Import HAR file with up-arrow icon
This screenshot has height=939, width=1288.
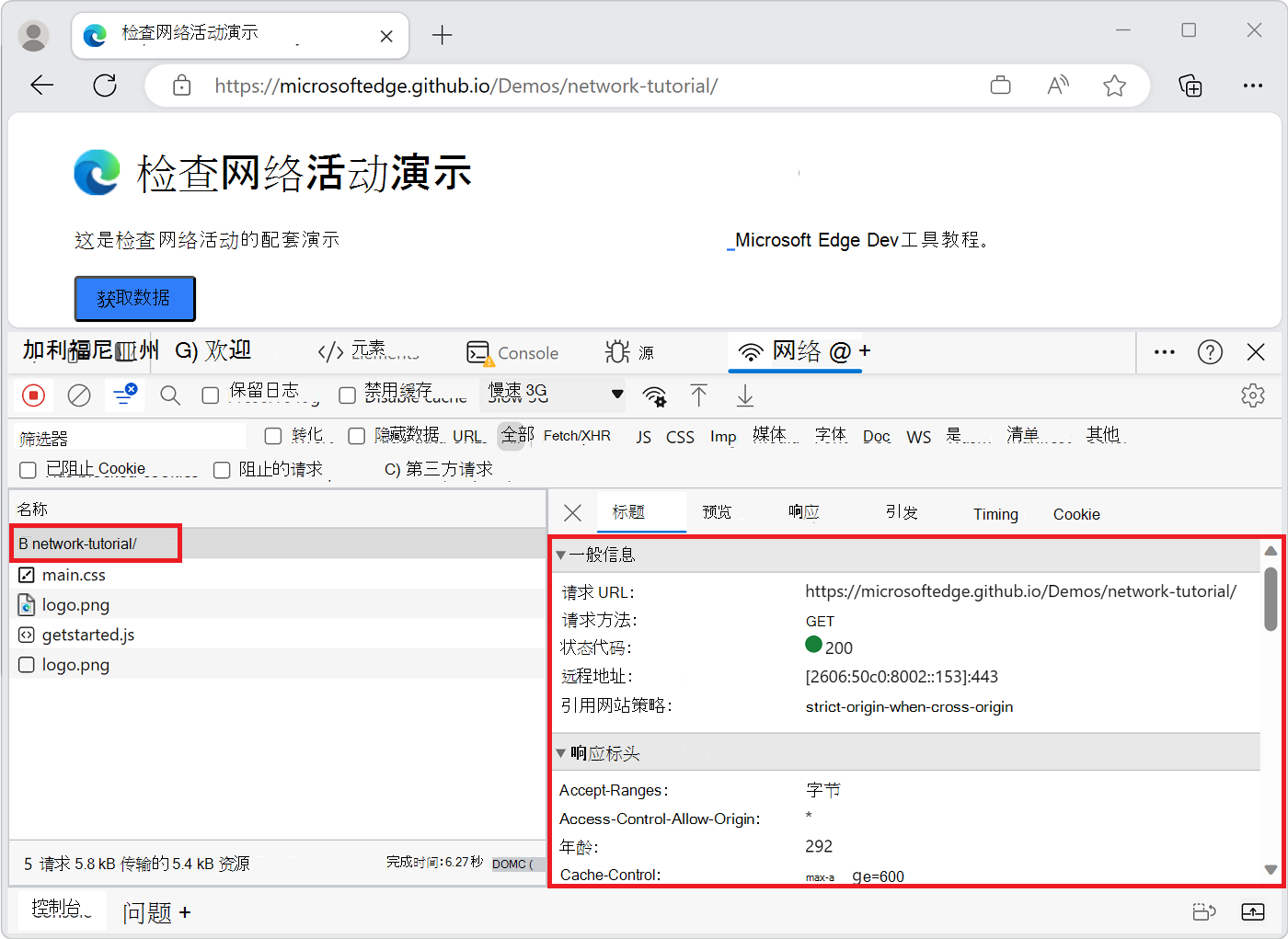[x=699, y=395]
